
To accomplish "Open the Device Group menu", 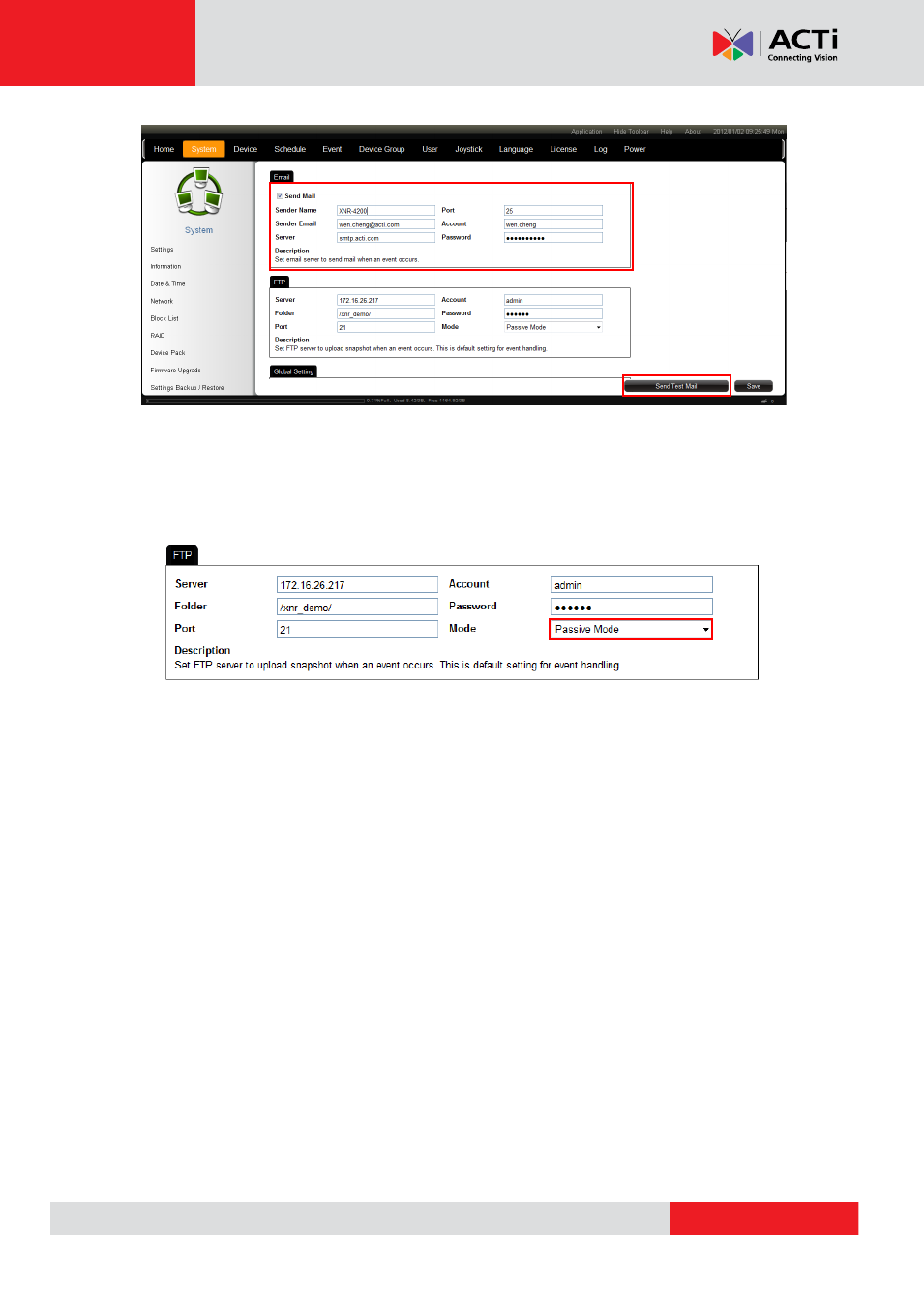I will (x=381, y=149).
